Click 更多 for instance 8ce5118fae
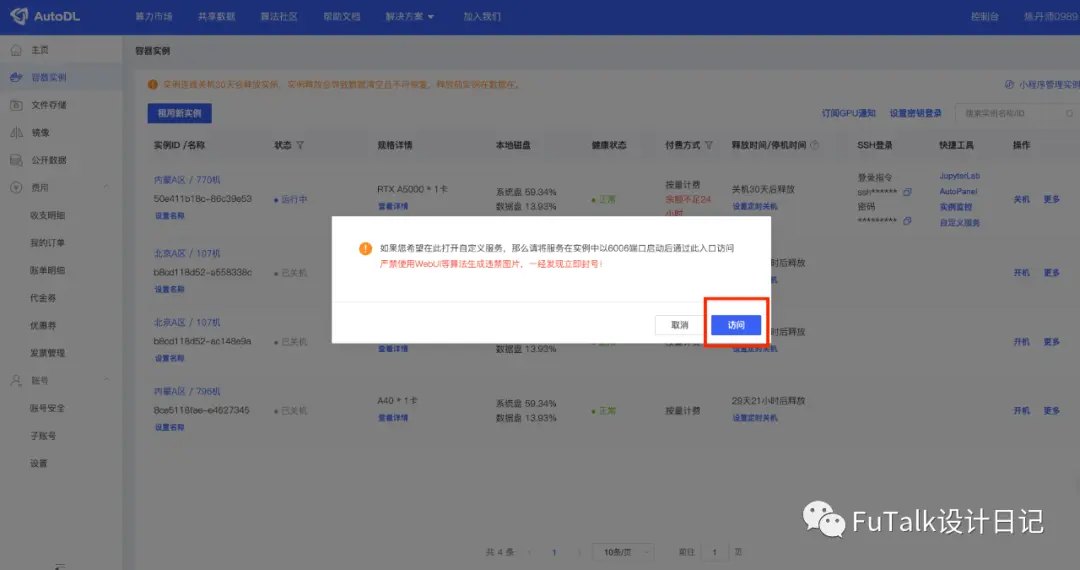 point(1051,410)
